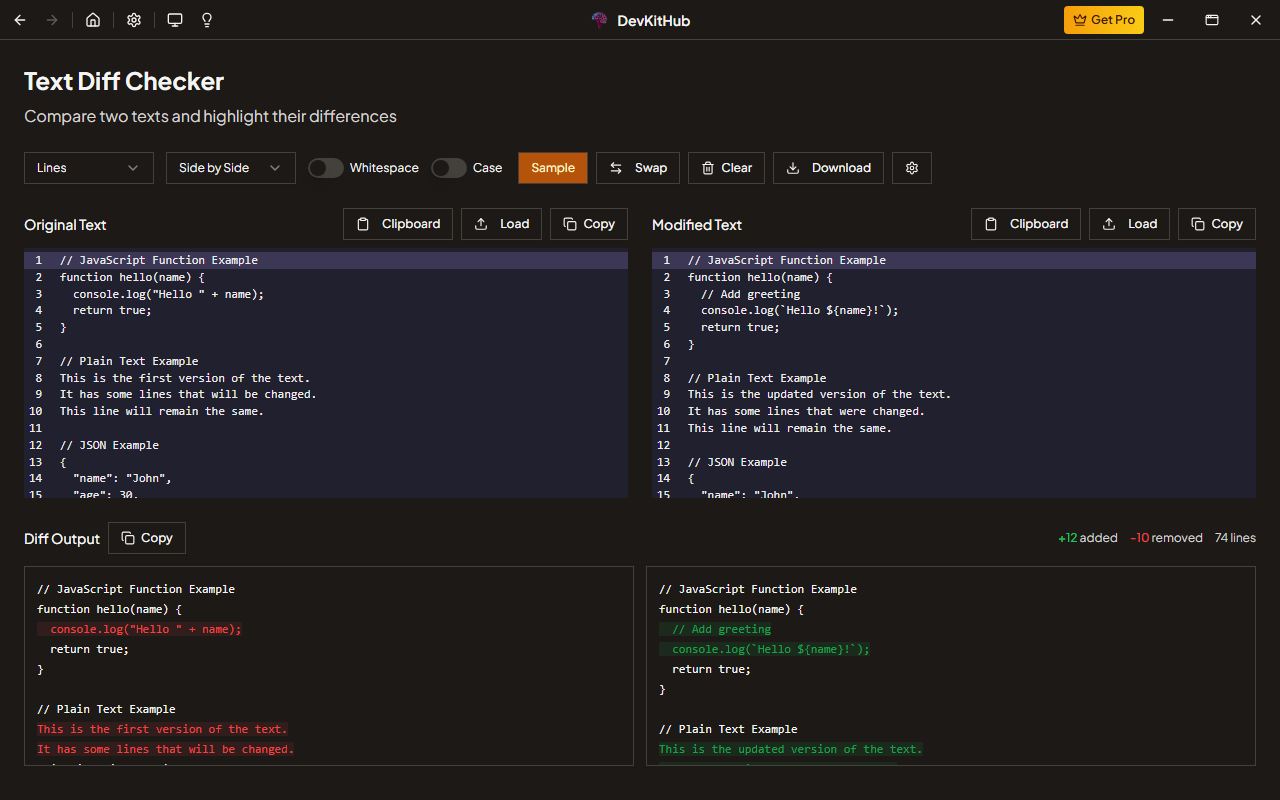
Task: Click the '74 lines' count
Action: tap(1235, 538)
